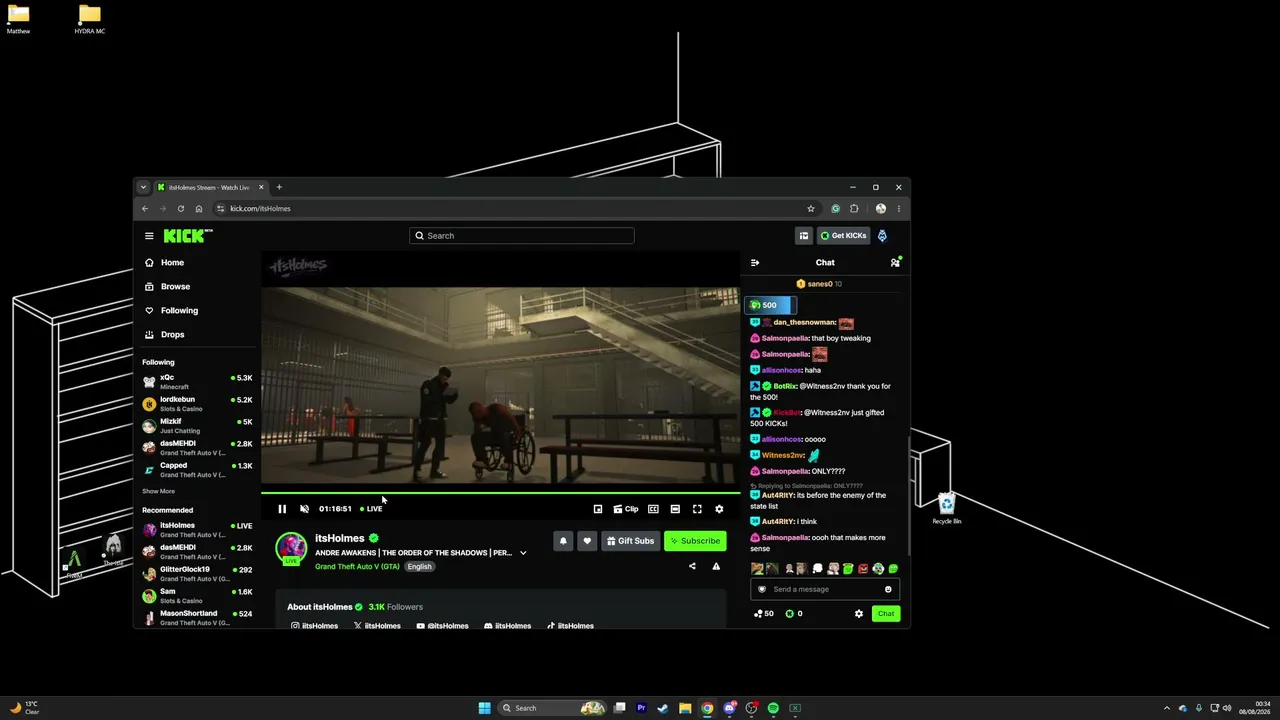Open itsHolmes Discord link
Viewport: 1280px width, 720px height.
(507, 626)
